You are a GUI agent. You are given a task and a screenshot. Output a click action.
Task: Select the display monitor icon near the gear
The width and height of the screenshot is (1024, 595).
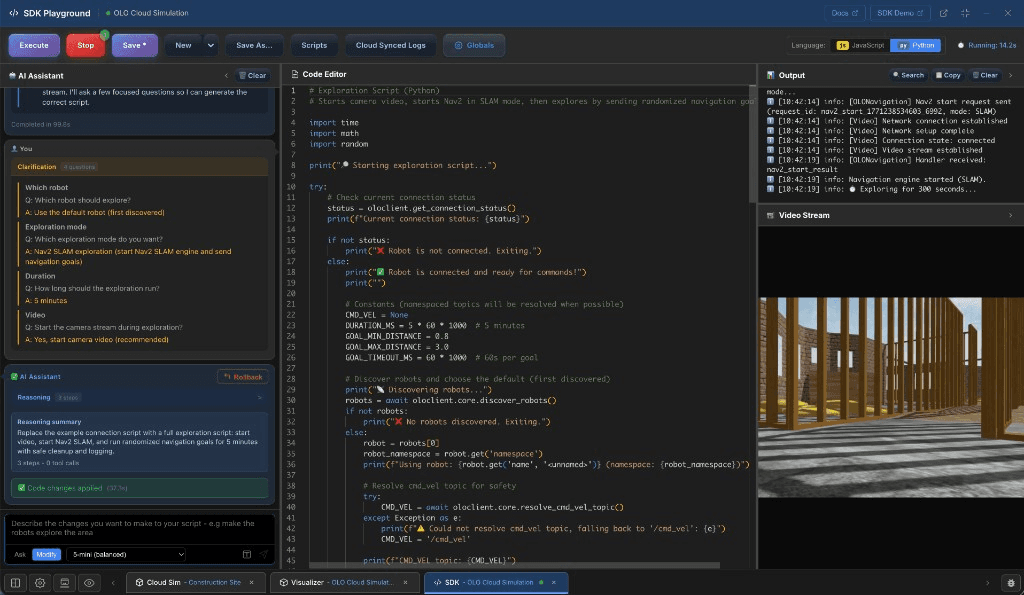[x=63, y=583]
